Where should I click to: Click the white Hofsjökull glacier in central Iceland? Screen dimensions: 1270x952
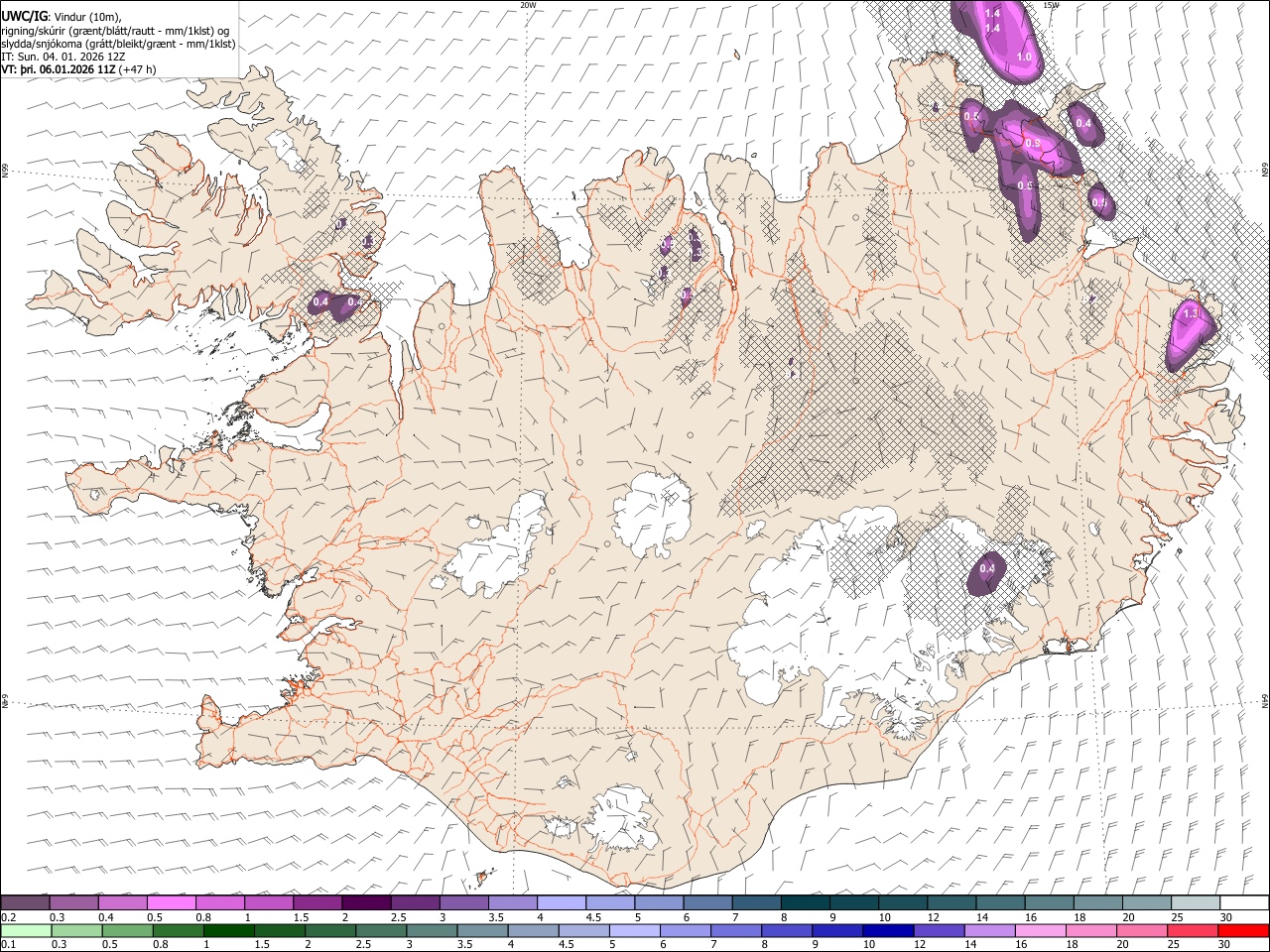pos(651,516)
